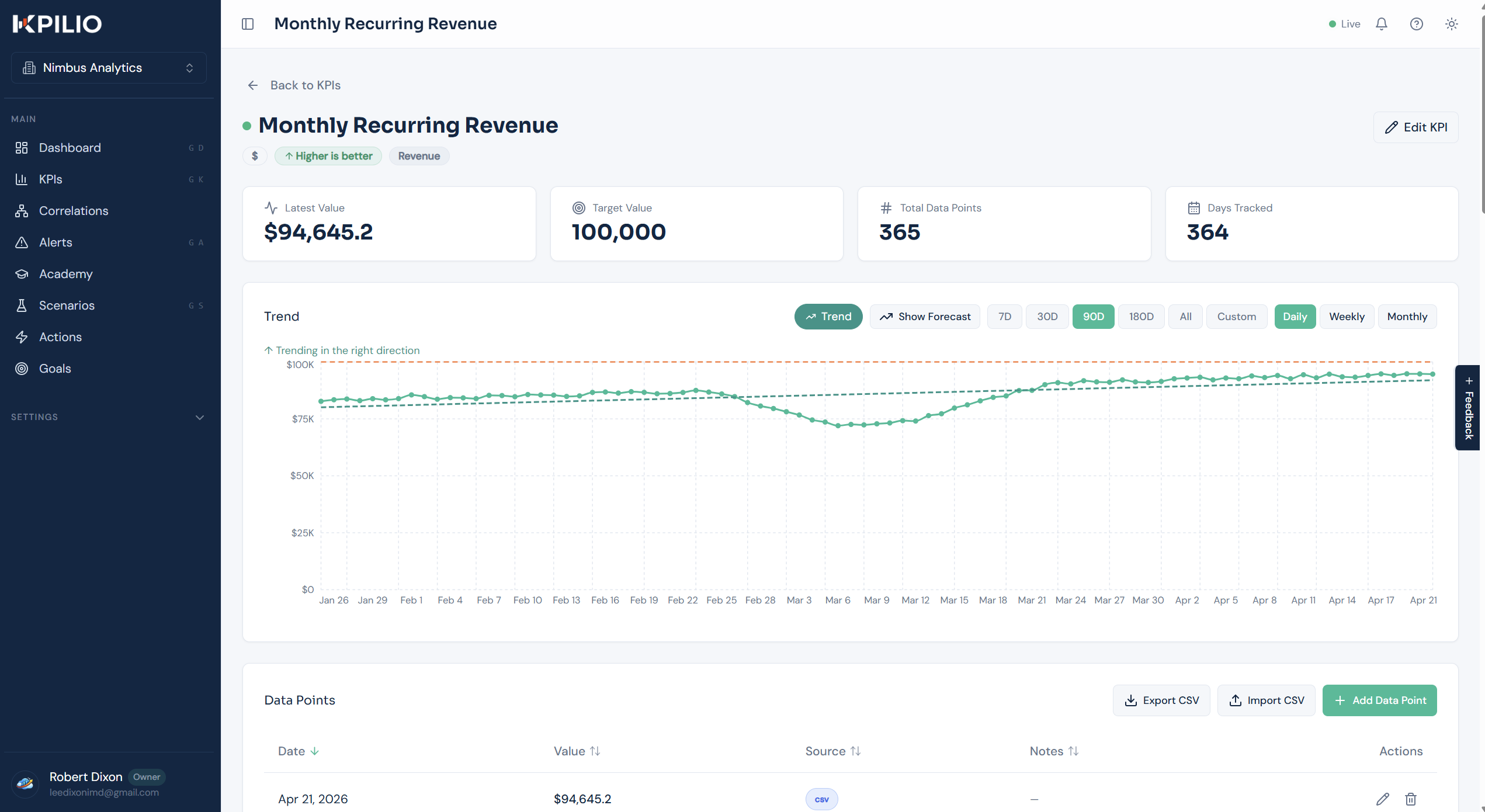Viewport: 1485px width, 812px height.
Task: Collapse the sidebar panel icon
Action: pos(248,24)
